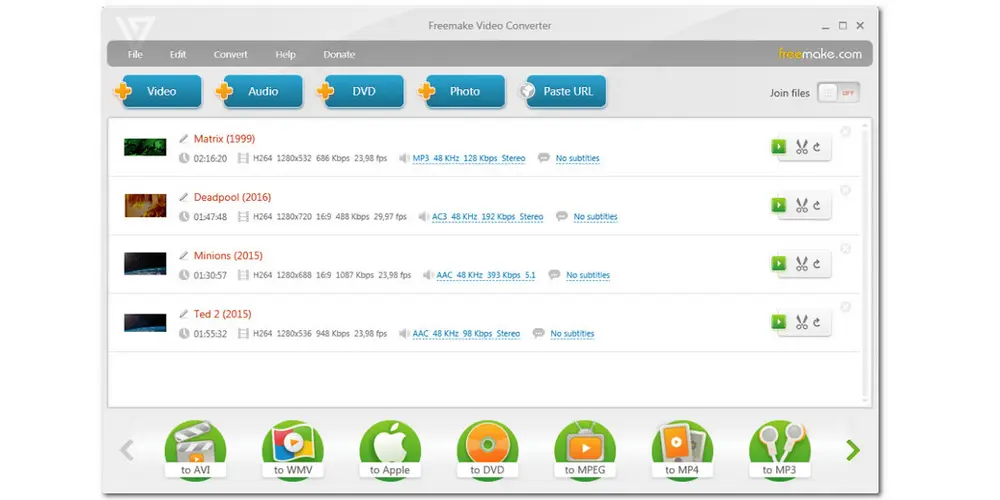Screen dimensions: 1000x500
Task: Visit the freemake.com link
Action: coord(818,54)
